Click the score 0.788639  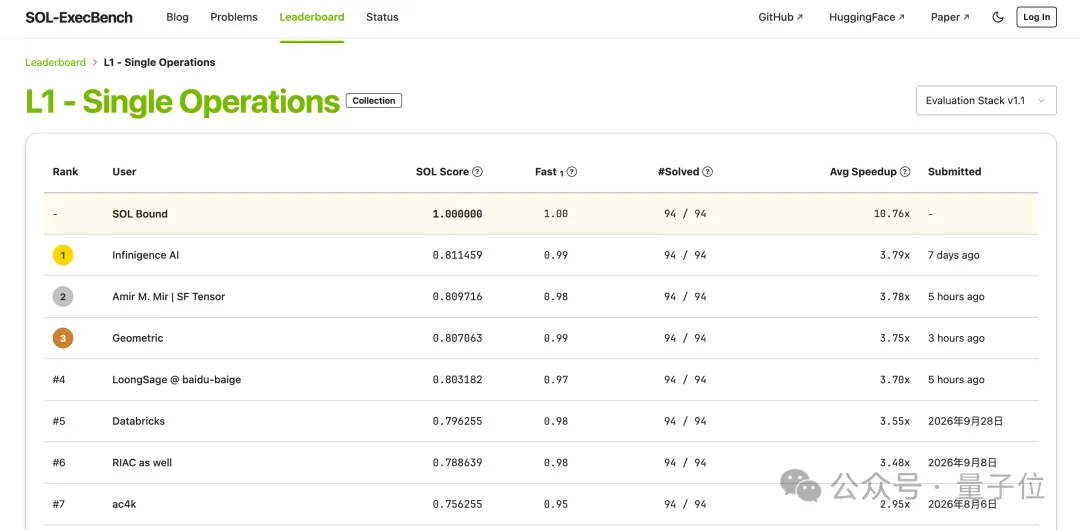point(457,462)
